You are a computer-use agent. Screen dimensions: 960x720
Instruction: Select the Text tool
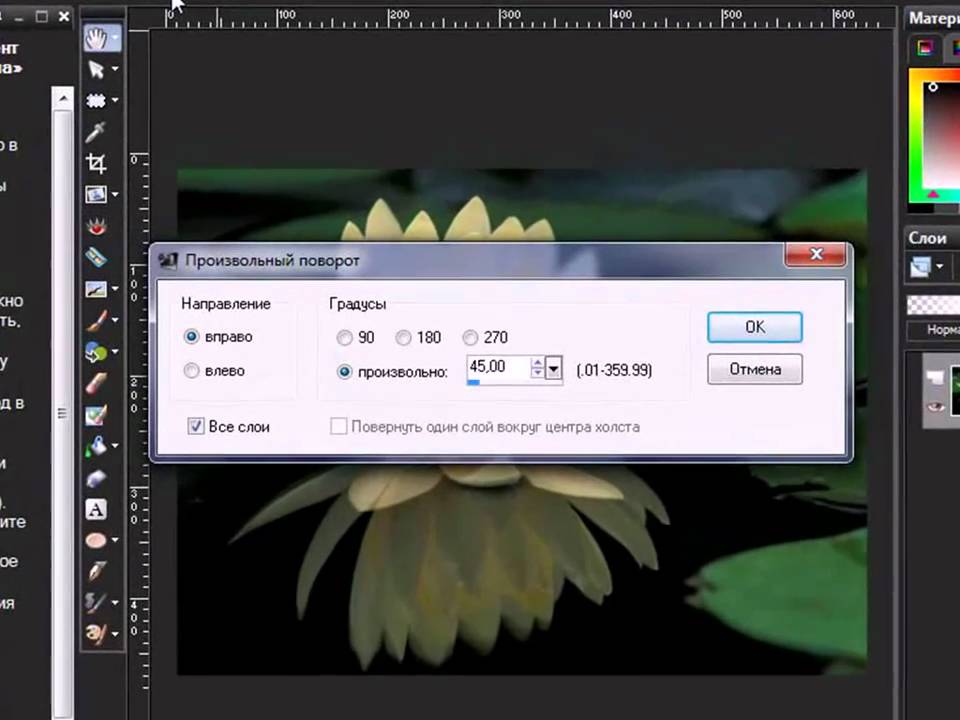coord(96,509)
